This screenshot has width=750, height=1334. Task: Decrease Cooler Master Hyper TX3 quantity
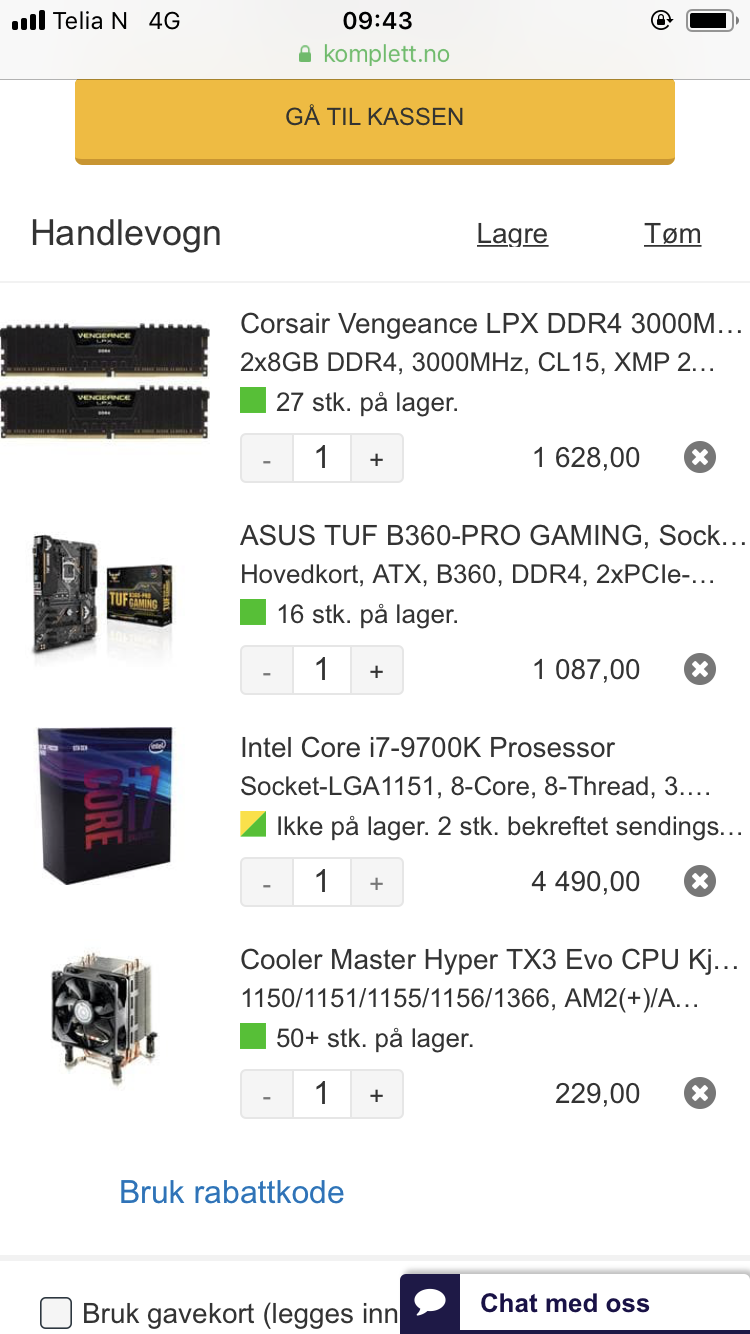267,1094
